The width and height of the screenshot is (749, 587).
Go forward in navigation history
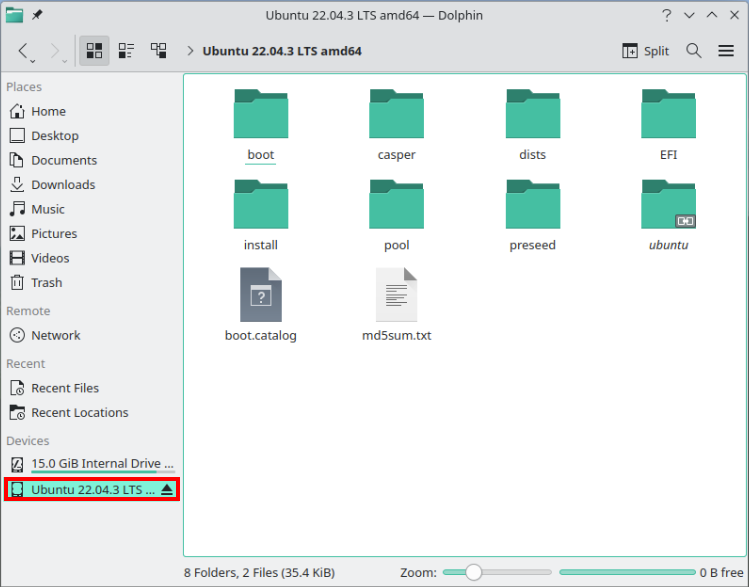[54, 51]
